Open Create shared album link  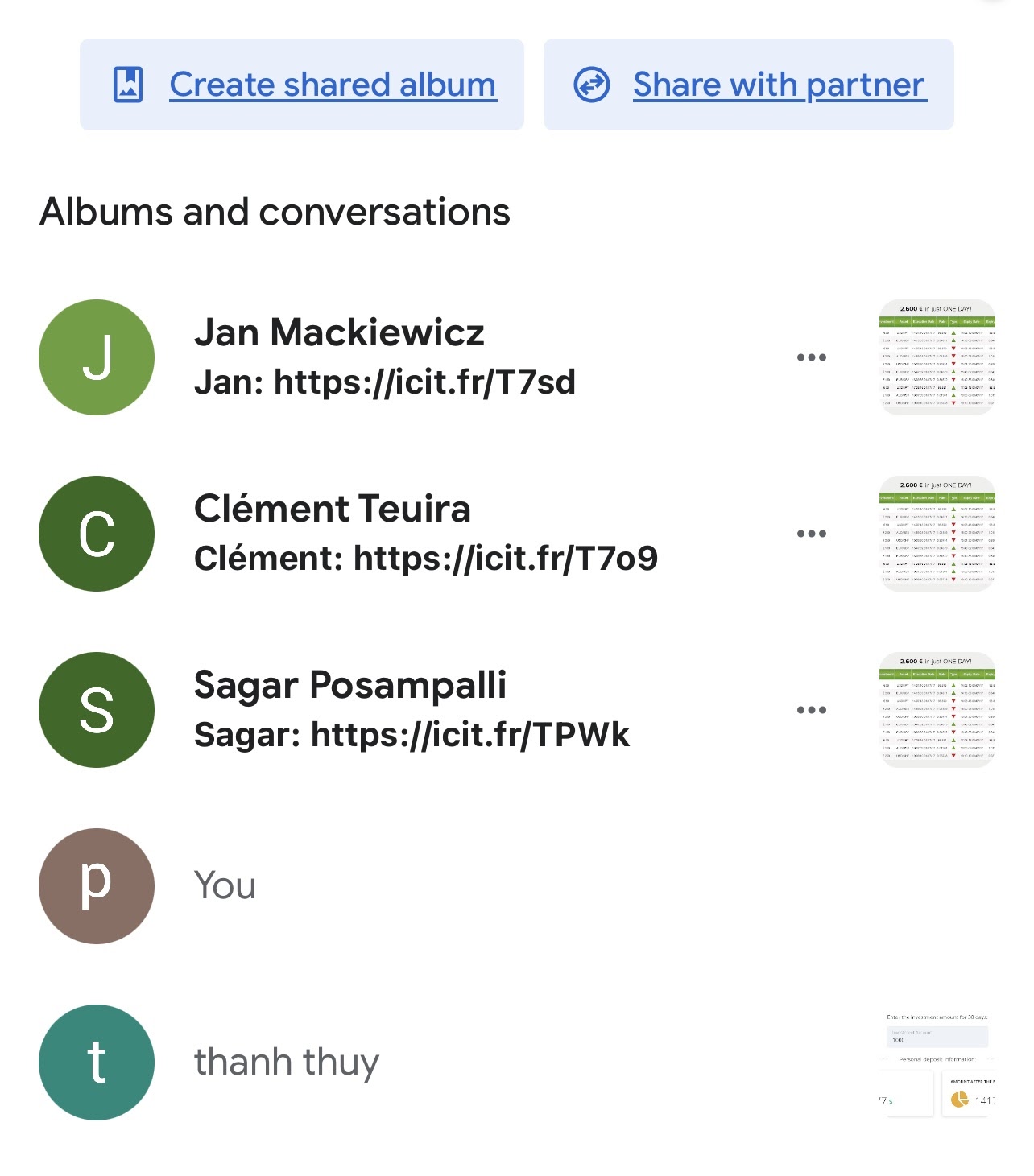tap(333, 85)
